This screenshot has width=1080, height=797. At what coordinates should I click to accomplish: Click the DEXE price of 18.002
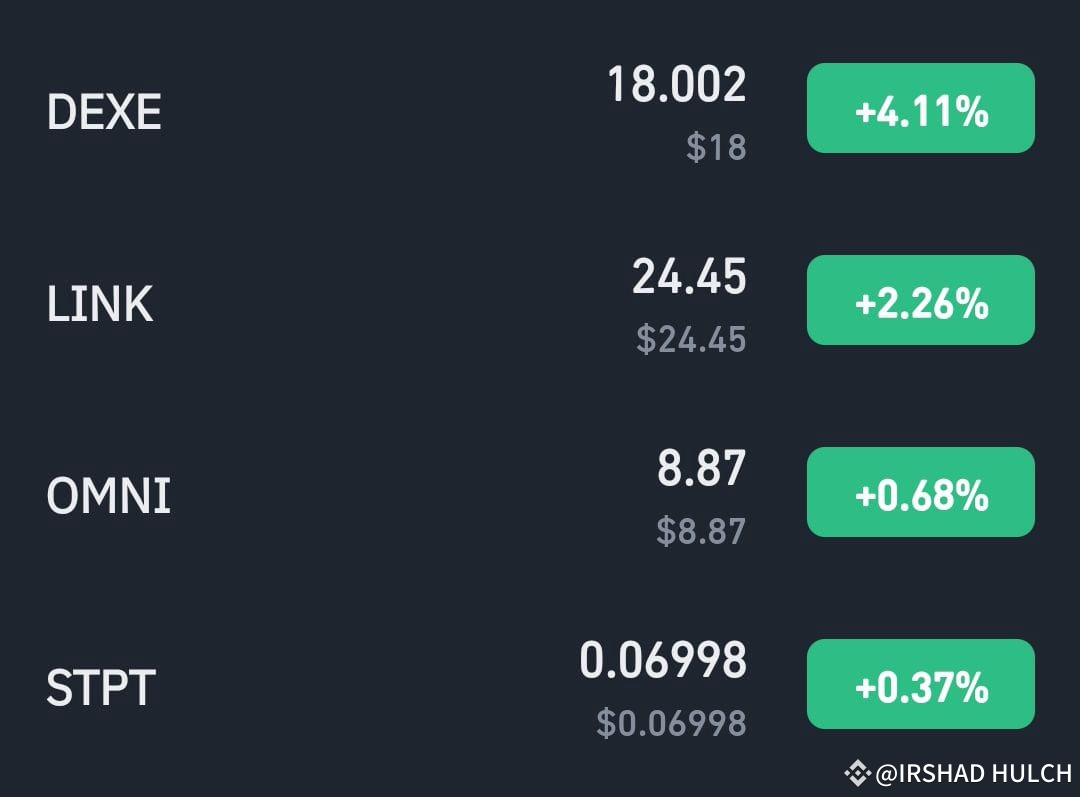coord(676,86)
